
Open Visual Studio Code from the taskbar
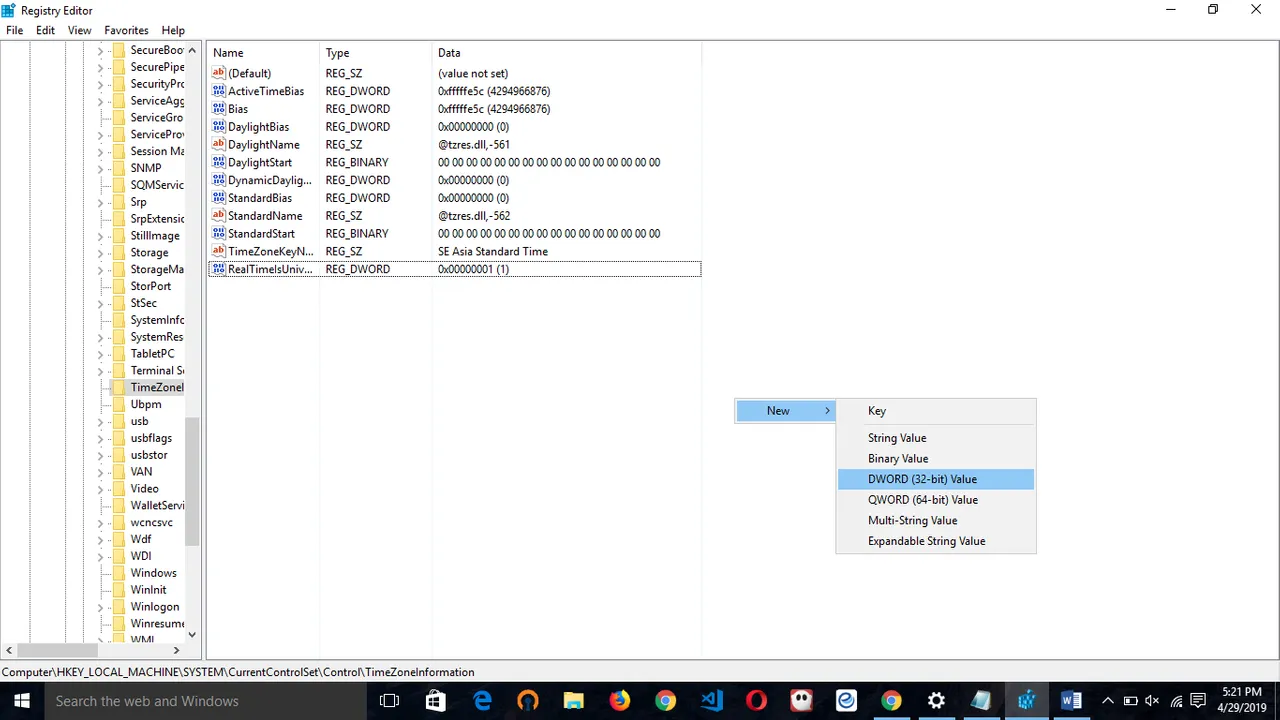coord(711,701)
